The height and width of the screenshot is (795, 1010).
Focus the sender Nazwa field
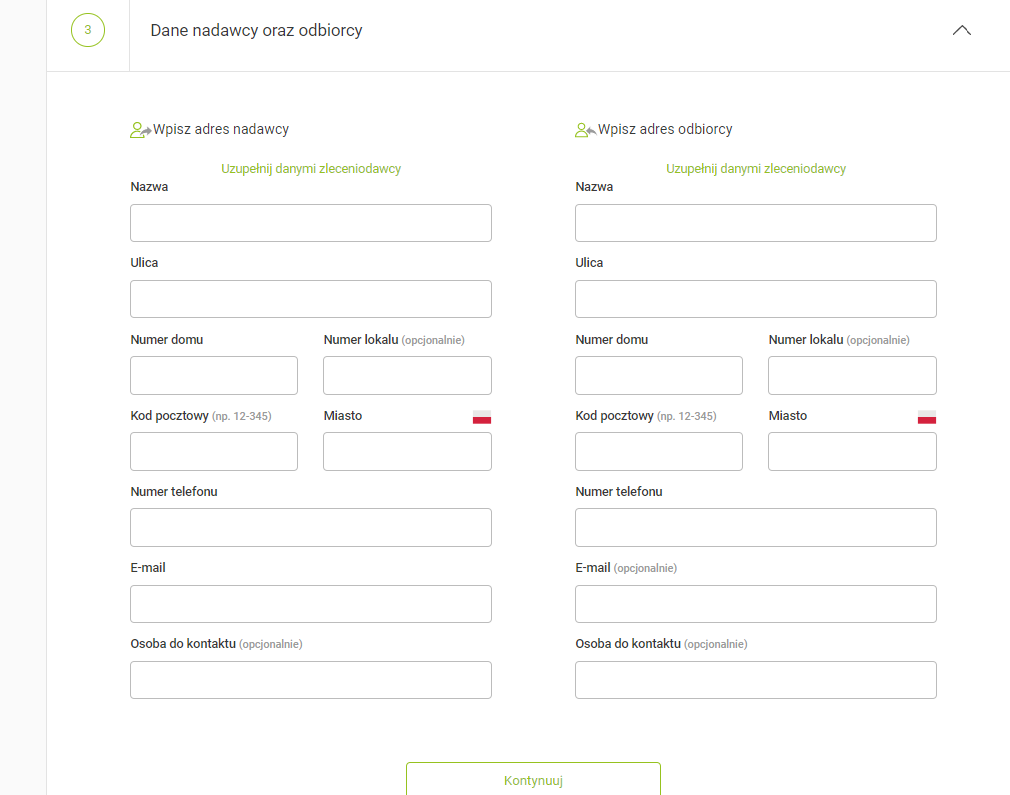[x=311, y=223]
